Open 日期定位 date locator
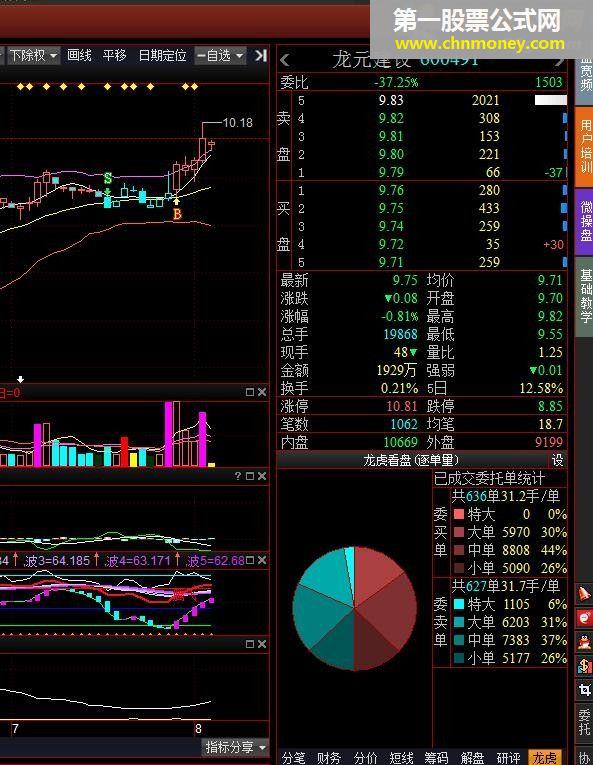Viewport: 593px width, 765px height. [163, 56]
